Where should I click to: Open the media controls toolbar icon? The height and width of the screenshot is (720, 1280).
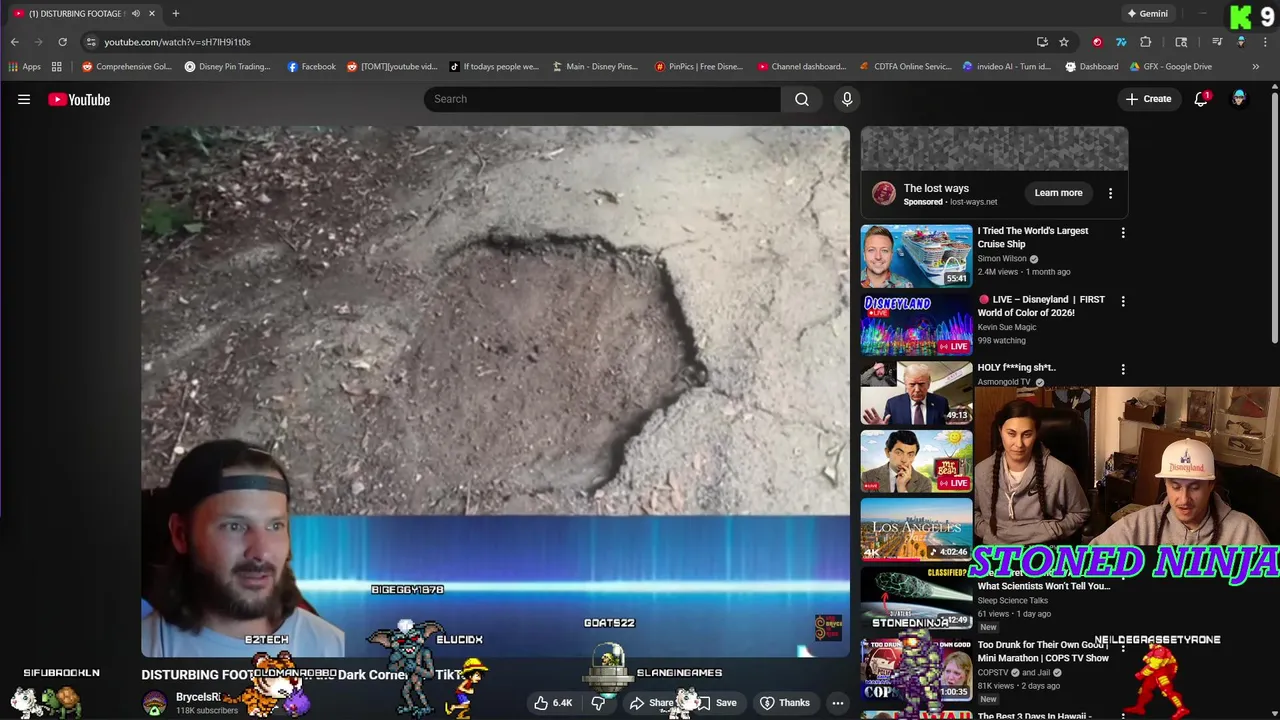pos(1217,42)
